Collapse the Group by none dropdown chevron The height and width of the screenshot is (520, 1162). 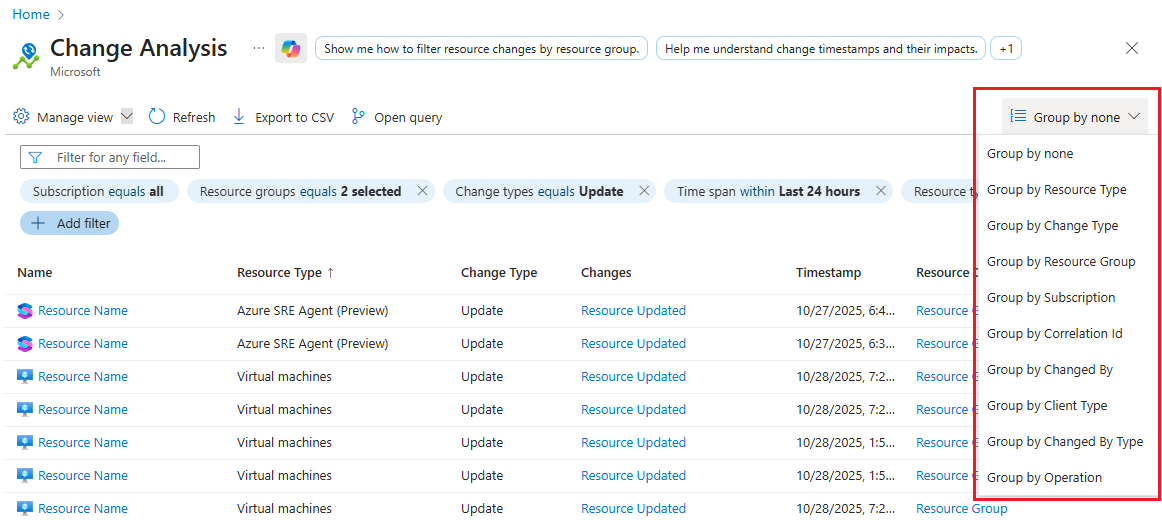1134,116
